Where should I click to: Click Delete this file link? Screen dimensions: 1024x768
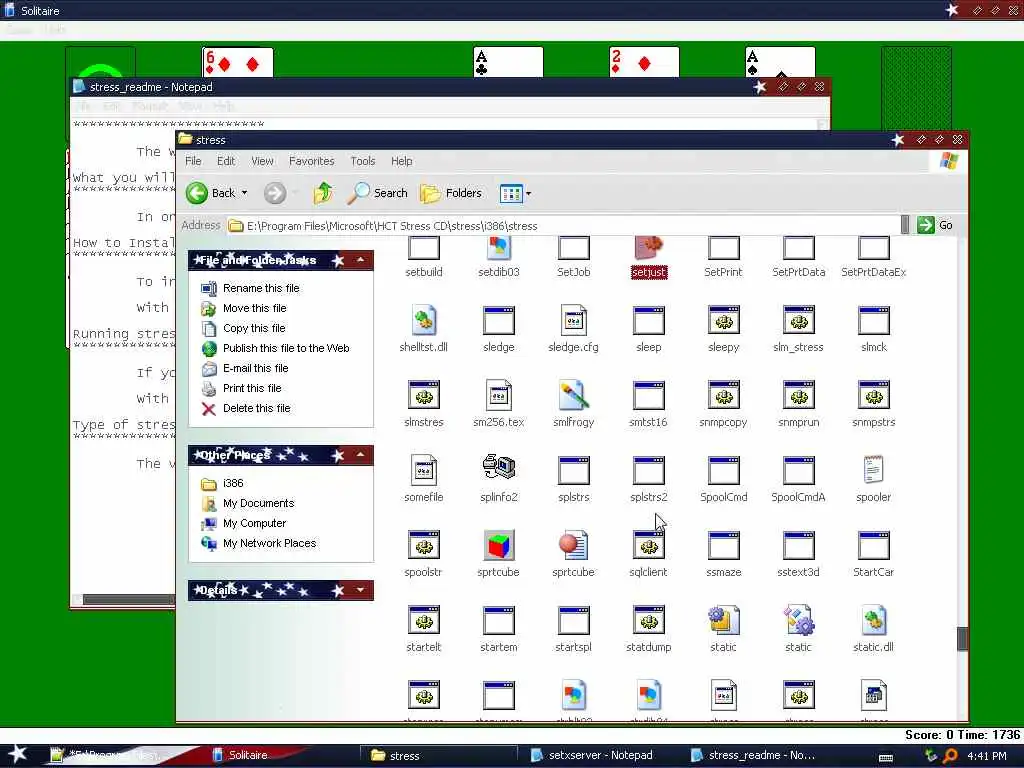[257, 408]
